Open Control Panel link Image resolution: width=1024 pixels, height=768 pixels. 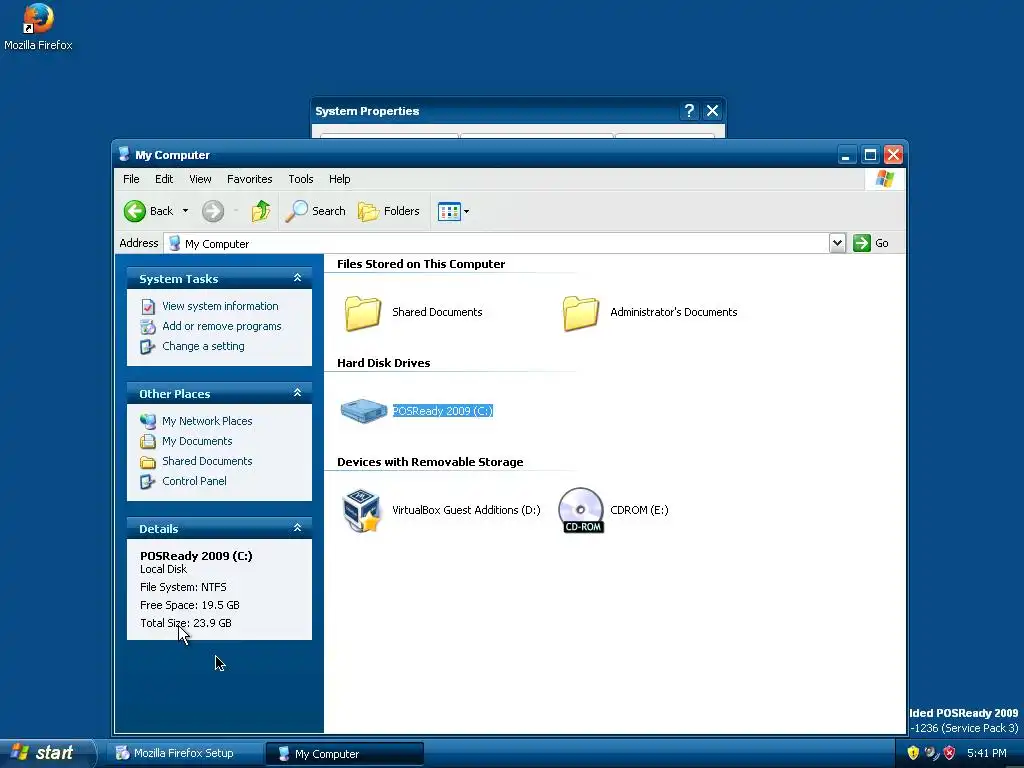click(x=194, y=481)
